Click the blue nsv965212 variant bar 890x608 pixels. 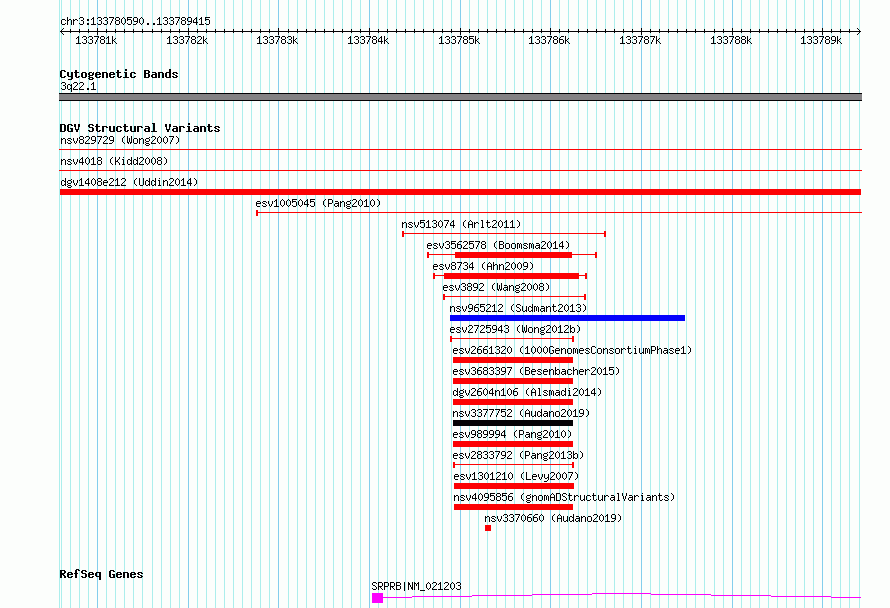pos(567,318)
